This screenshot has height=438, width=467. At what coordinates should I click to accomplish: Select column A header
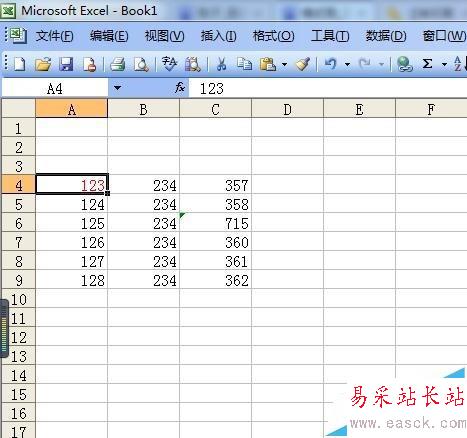[x=72, y=109]
